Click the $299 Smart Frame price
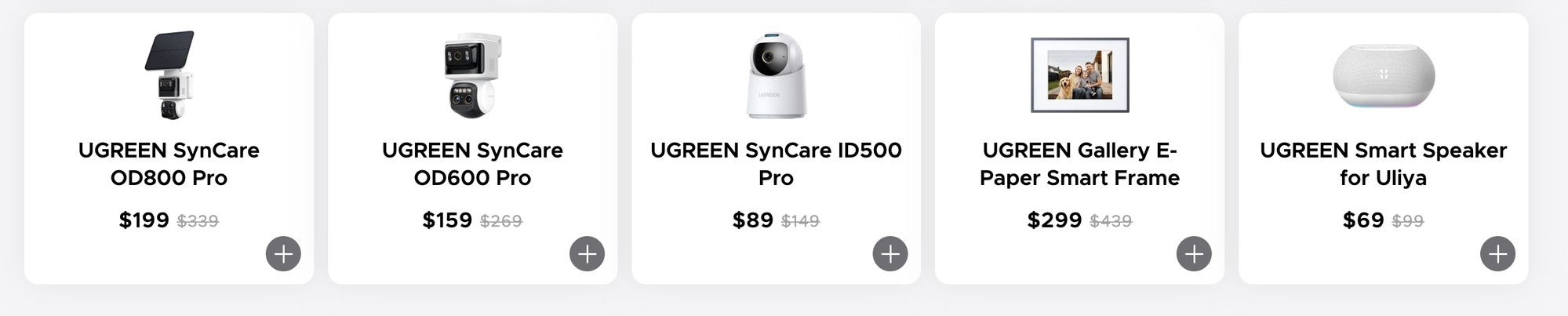Screen dimensions: 1568x316 pyautogui.click(x=1054, y=220)
